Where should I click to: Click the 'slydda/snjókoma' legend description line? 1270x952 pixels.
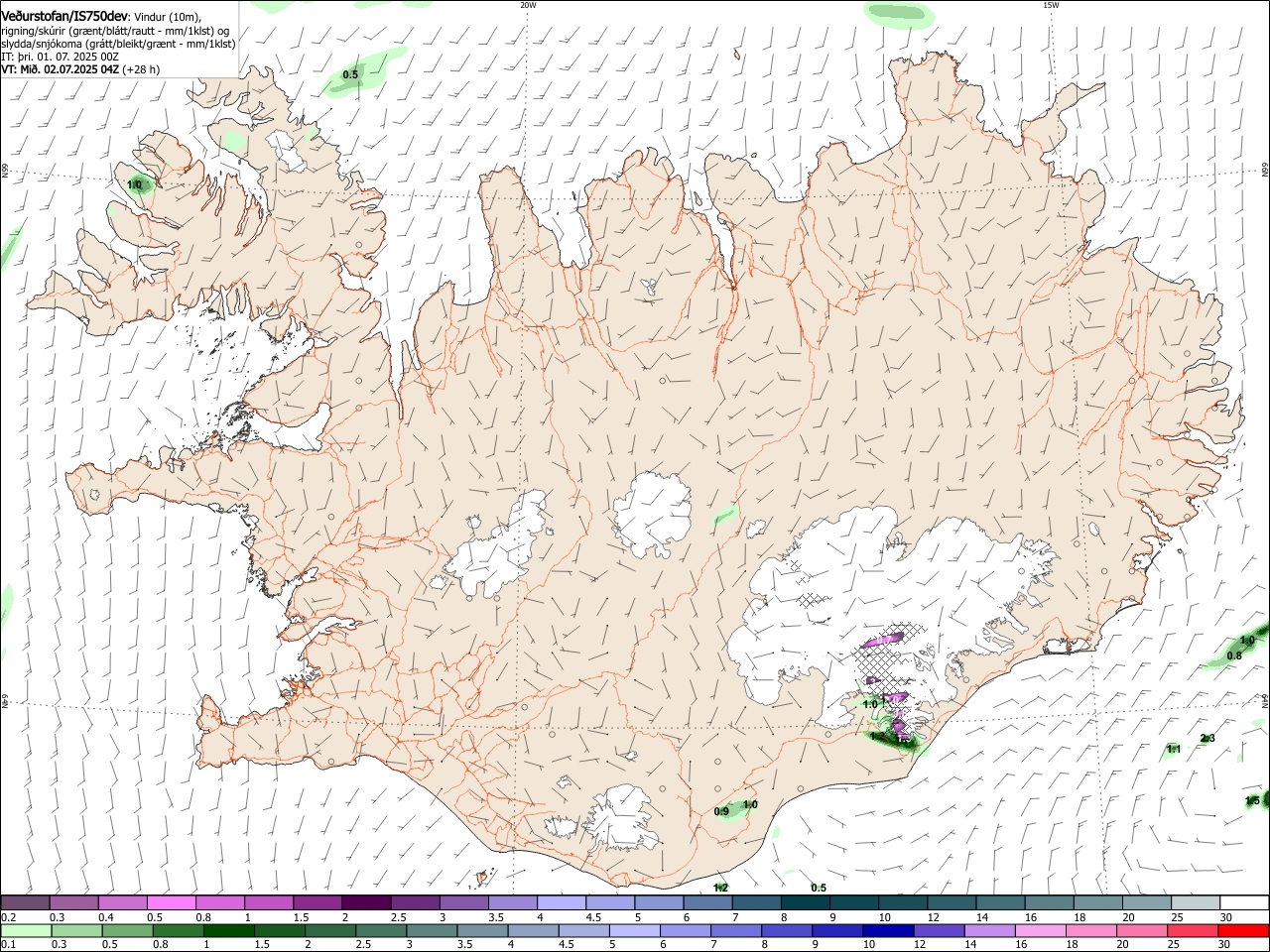[x=118, y=44]
